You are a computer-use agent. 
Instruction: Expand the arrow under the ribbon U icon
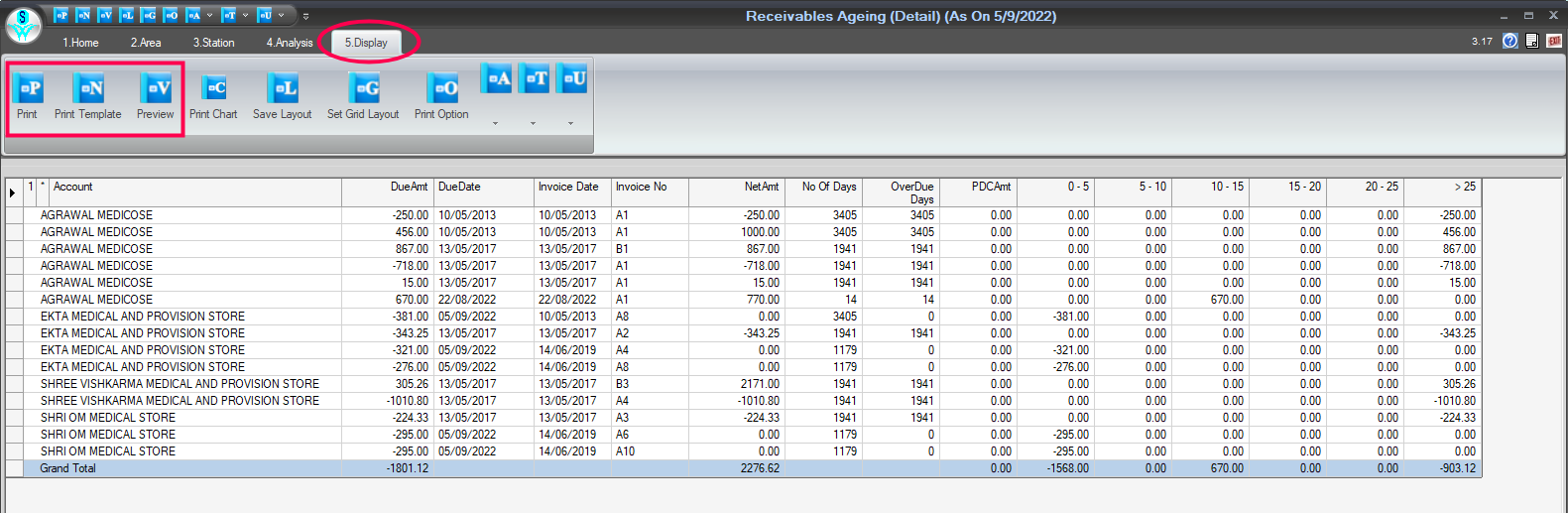570,123
